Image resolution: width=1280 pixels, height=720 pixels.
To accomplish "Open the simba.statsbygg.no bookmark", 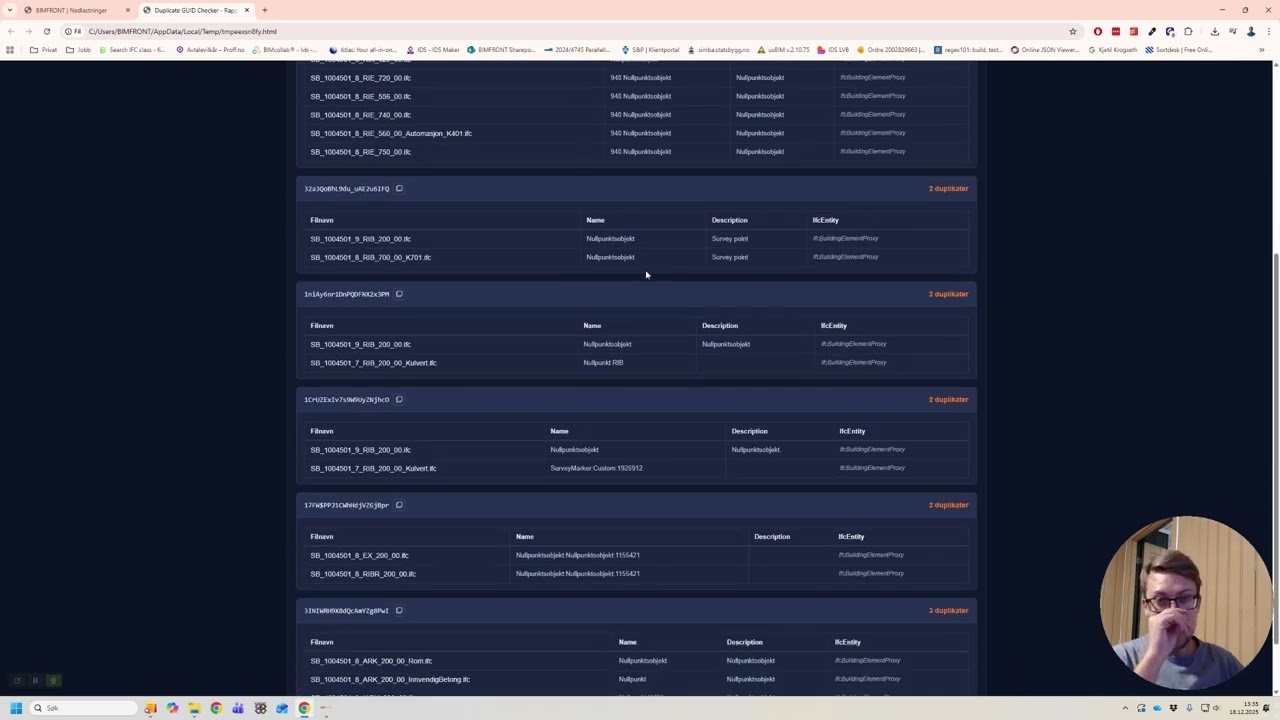I will pos(718,50).
